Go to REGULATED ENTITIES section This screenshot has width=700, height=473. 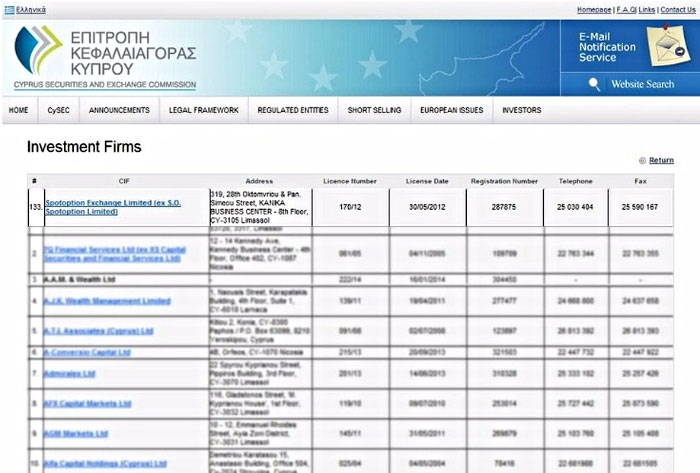click(292, 110)
